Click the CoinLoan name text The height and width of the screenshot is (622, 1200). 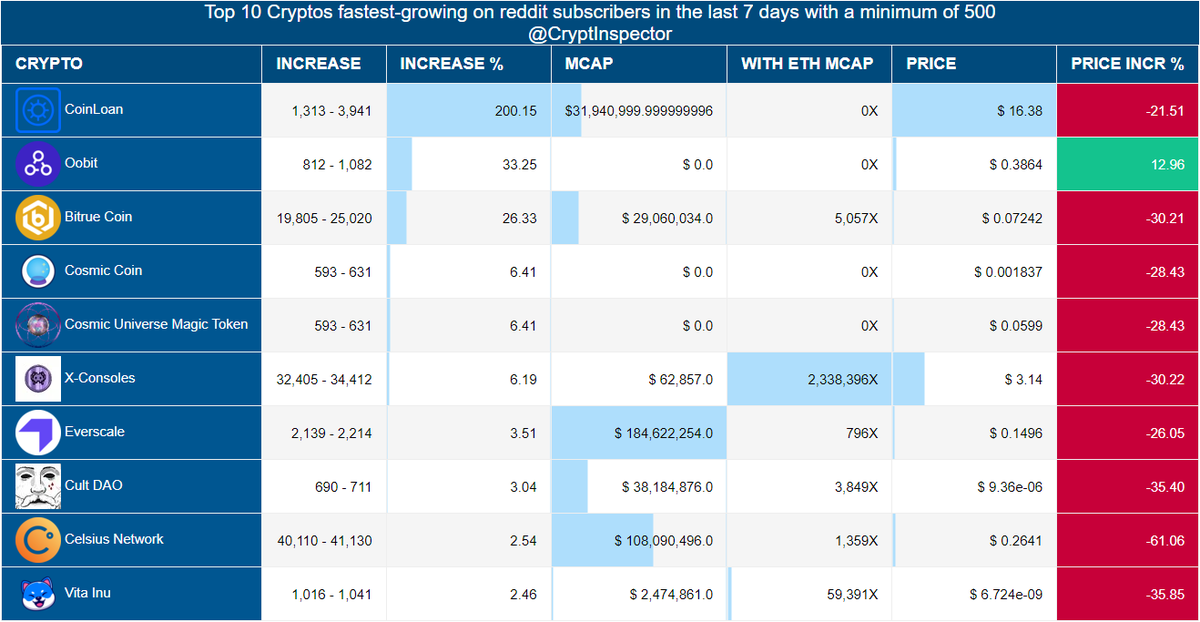tap(94, 109)
